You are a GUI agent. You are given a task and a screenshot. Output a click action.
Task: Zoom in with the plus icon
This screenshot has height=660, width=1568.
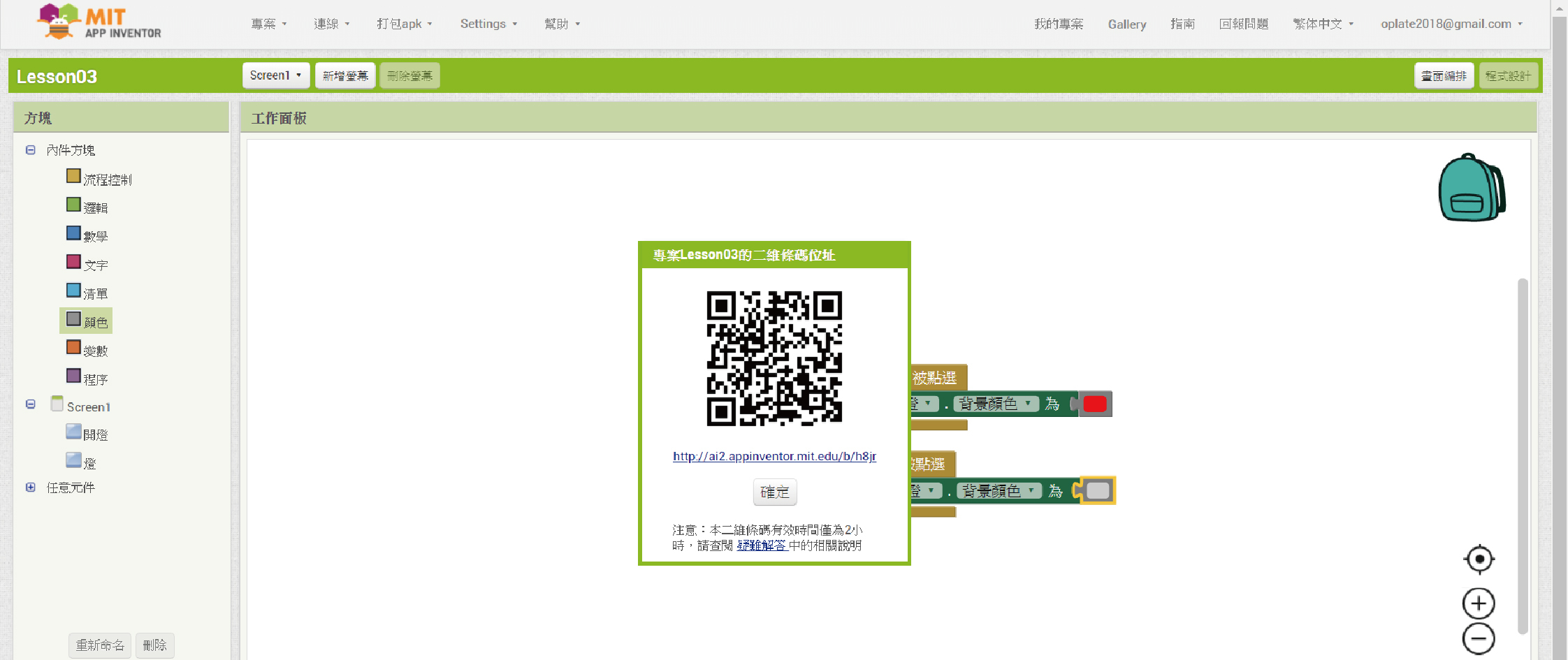[1479, 603]
